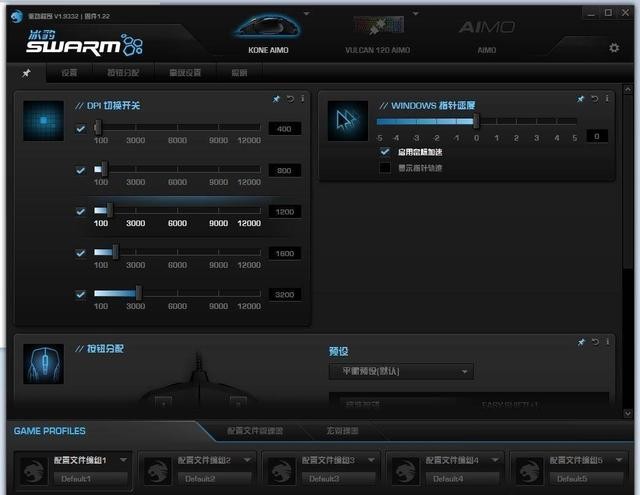The height and width of the screenshot is (495, 640).
Task: Switch to the 照明 illumination tab
Action: click(x=239, y=73)
